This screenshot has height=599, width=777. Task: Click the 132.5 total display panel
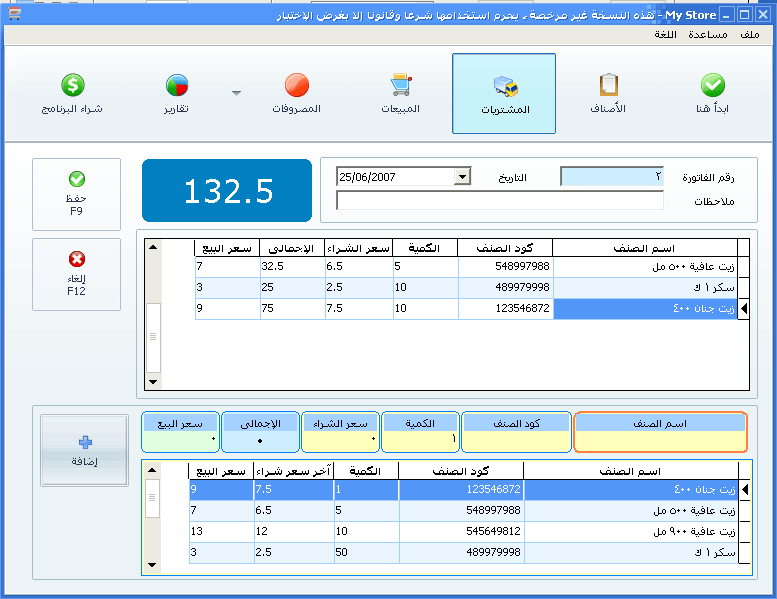point(227,191)
